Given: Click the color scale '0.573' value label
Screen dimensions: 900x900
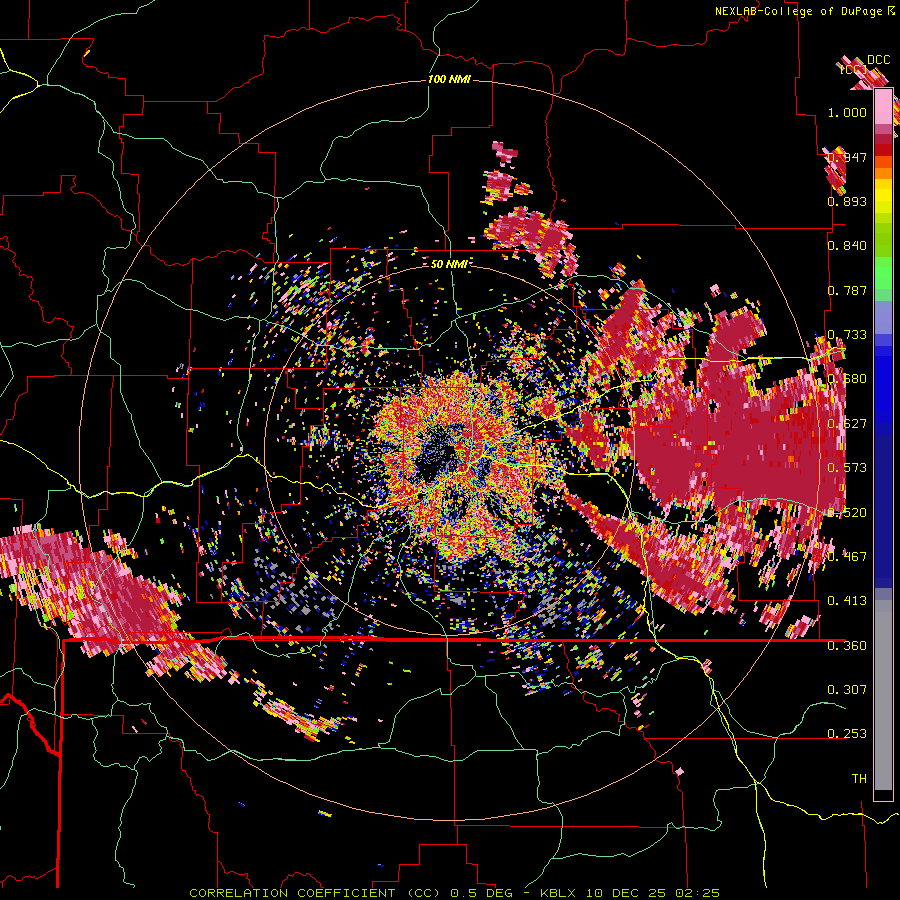Looking at the screenshot, I should click(847, 467).
